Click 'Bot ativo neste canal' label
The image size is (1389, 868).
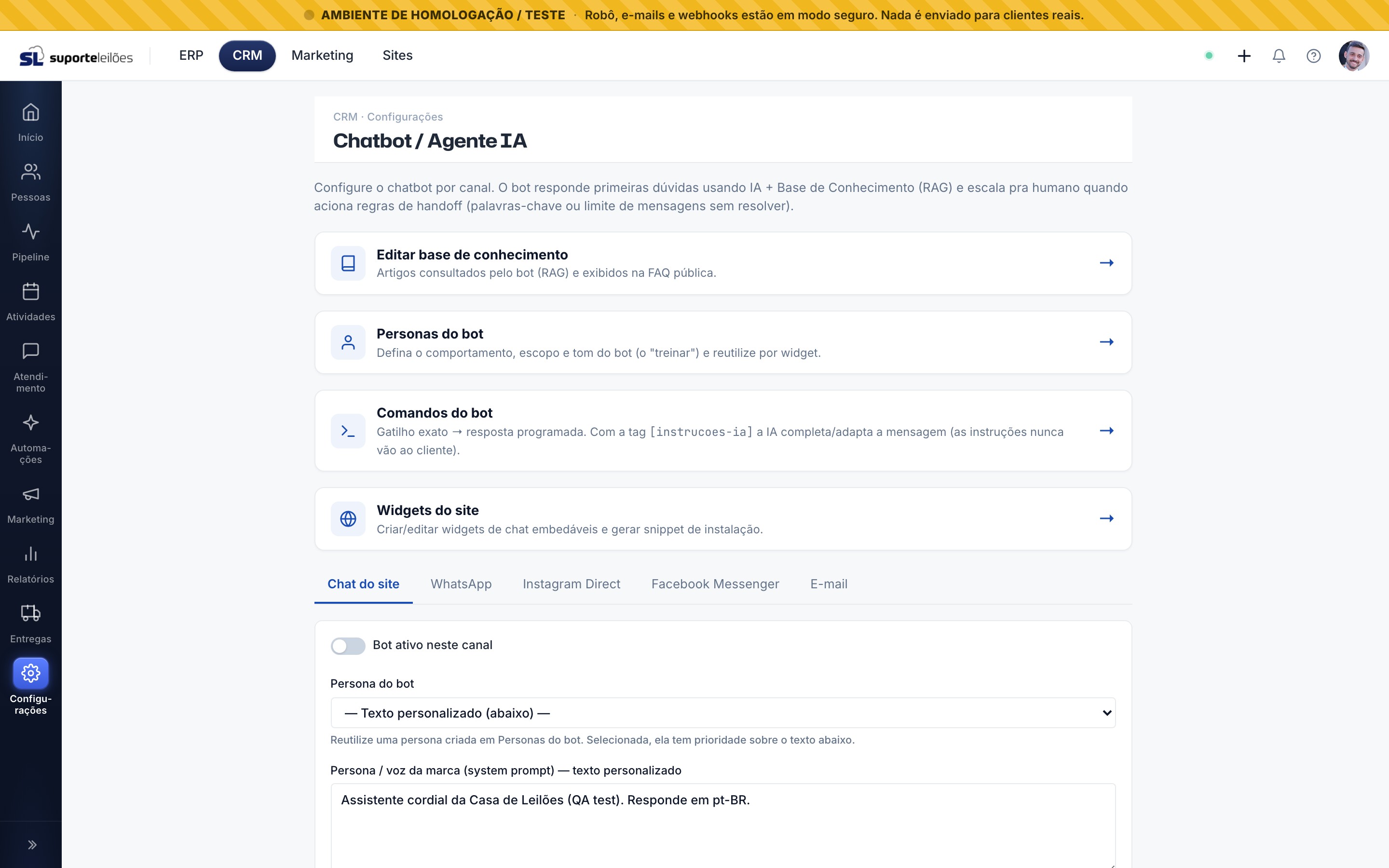[432, 645]
